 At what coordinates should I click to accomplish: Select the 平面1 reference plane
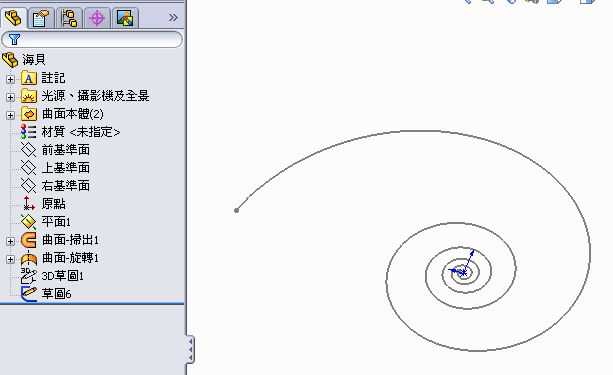56,222
